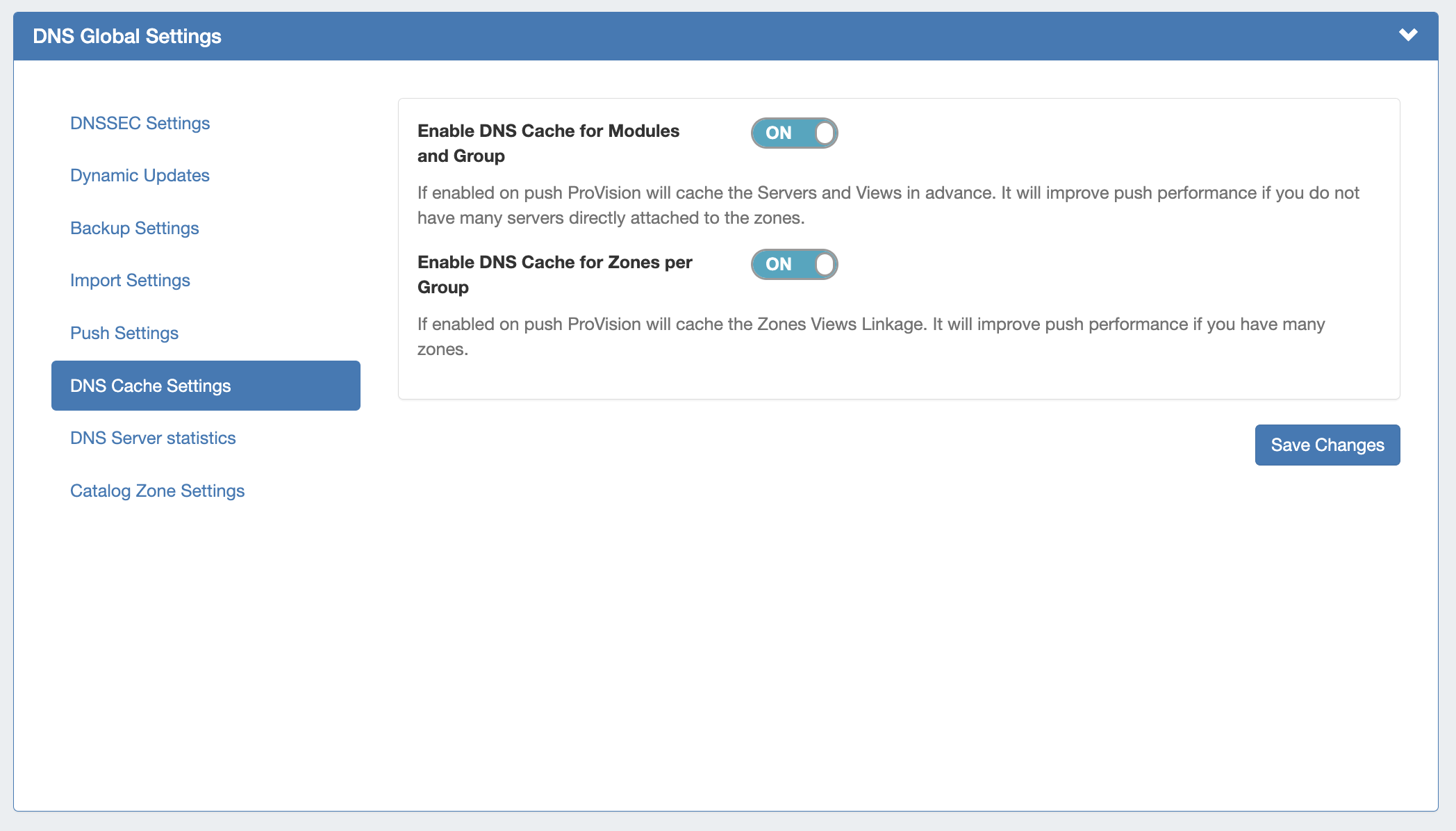
Task: Collapse the DNS Global Settings panel chevron
Action: [x=1407, y=35]
